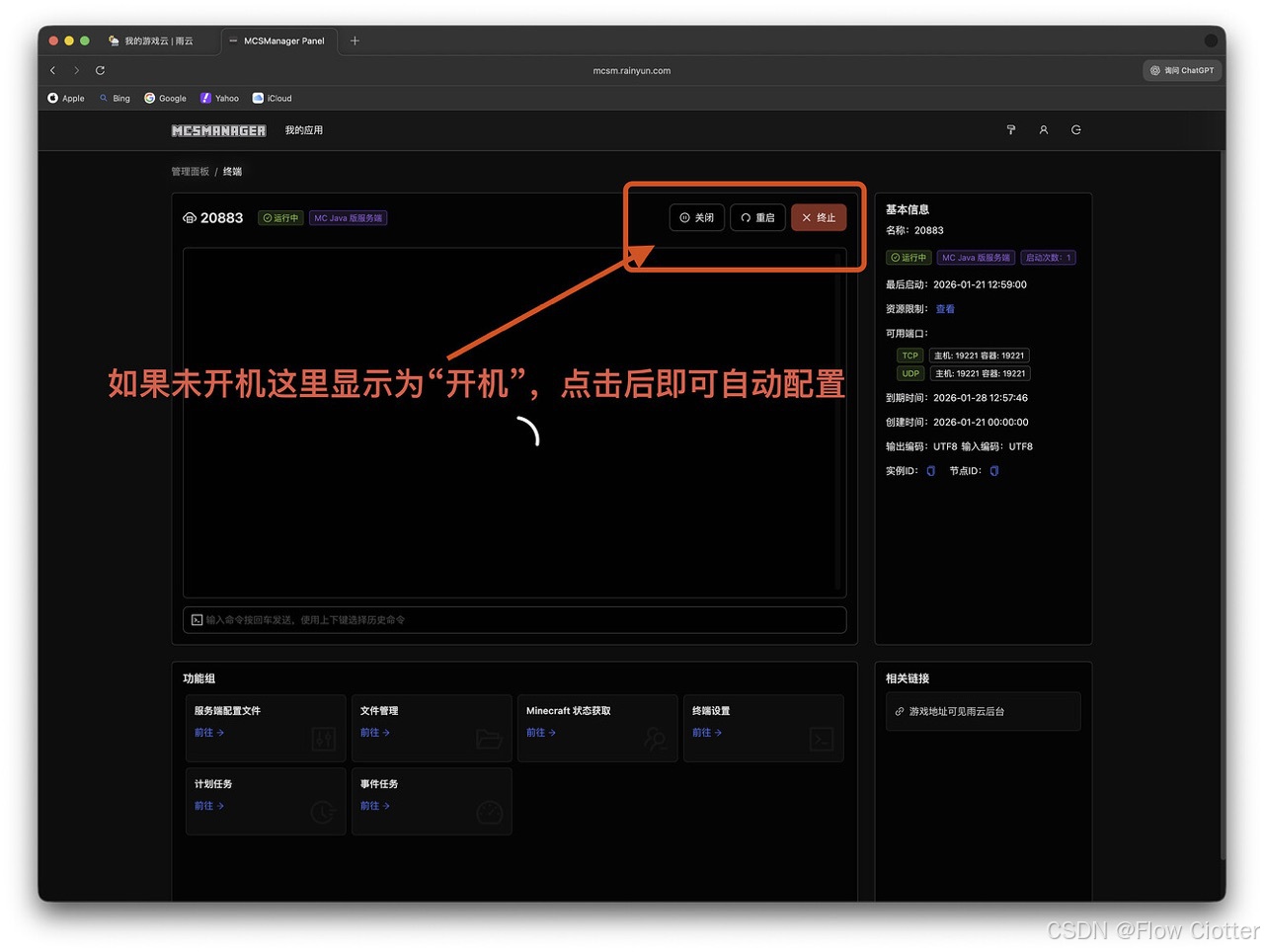The height and width of the screenshot is (952, 1264).
Task: Click the command input field below terminal
Action: [514, 620]
